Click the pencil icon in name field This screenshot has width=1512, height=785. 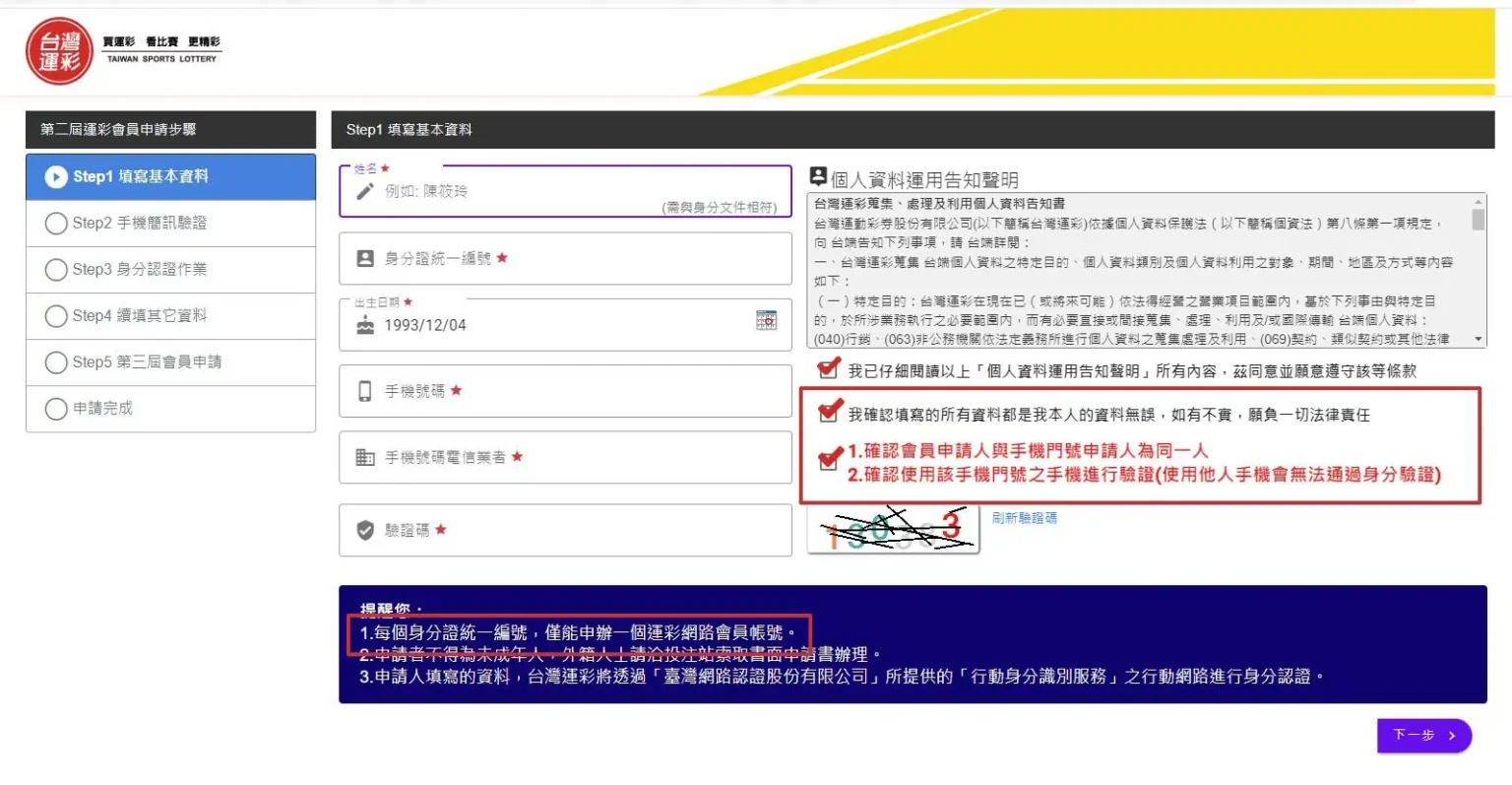[365, 191]
